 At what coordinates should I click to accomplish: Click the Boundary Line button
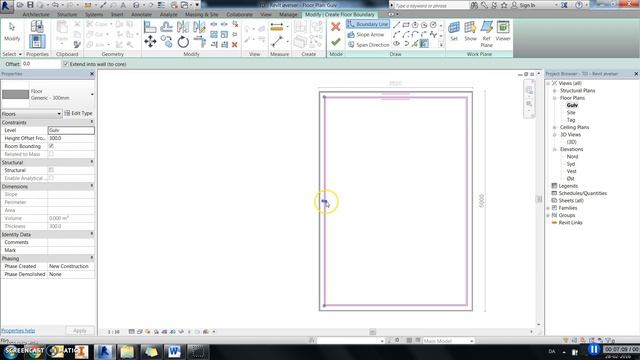click(x=367, y=24)
